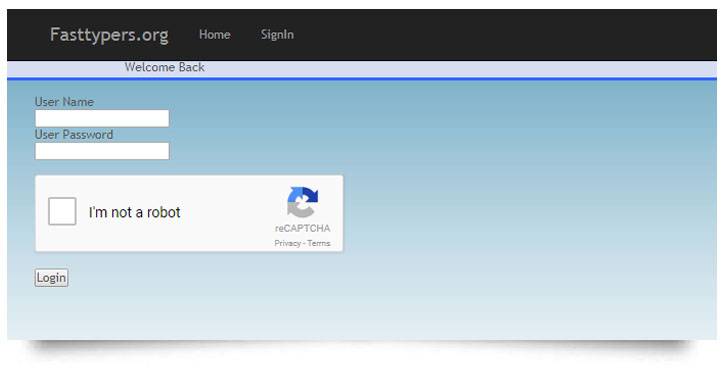
Task: Click the I'm not a robot text
Action: pos(135,212)
